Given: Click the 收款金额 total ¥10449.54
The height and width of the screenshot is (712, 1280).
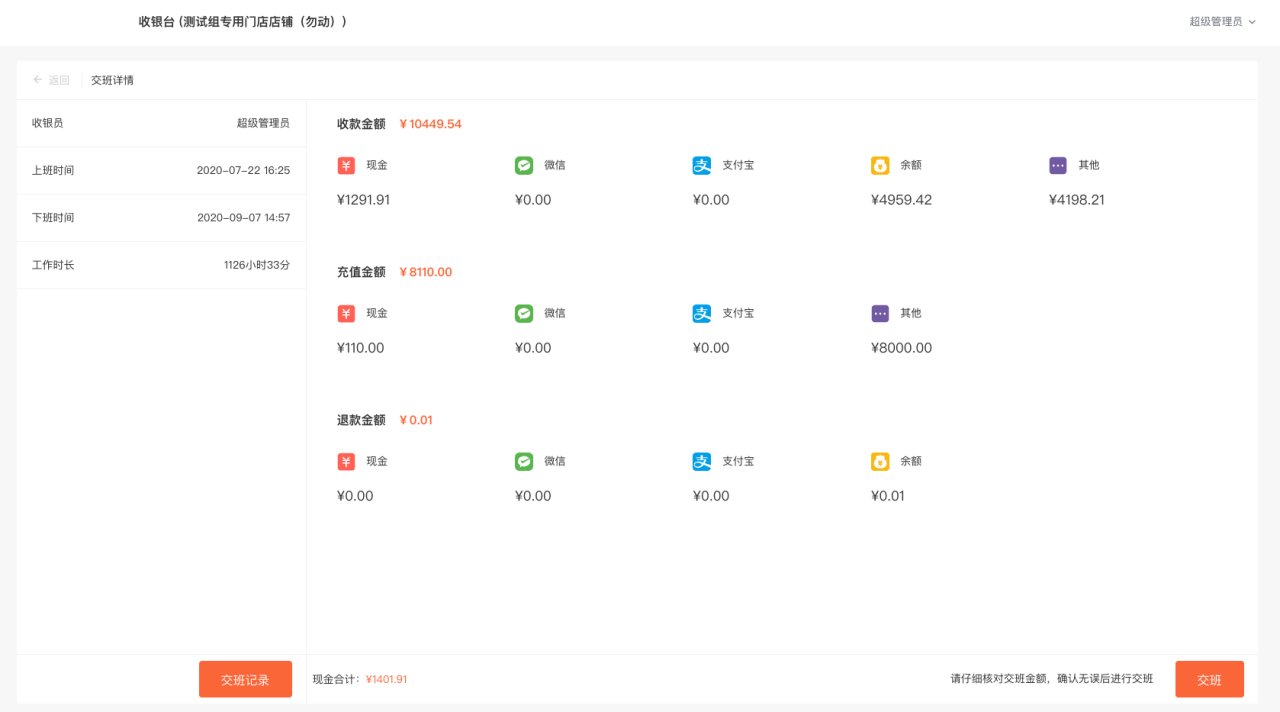Looking at the screenshot, I should coord(430,124).
